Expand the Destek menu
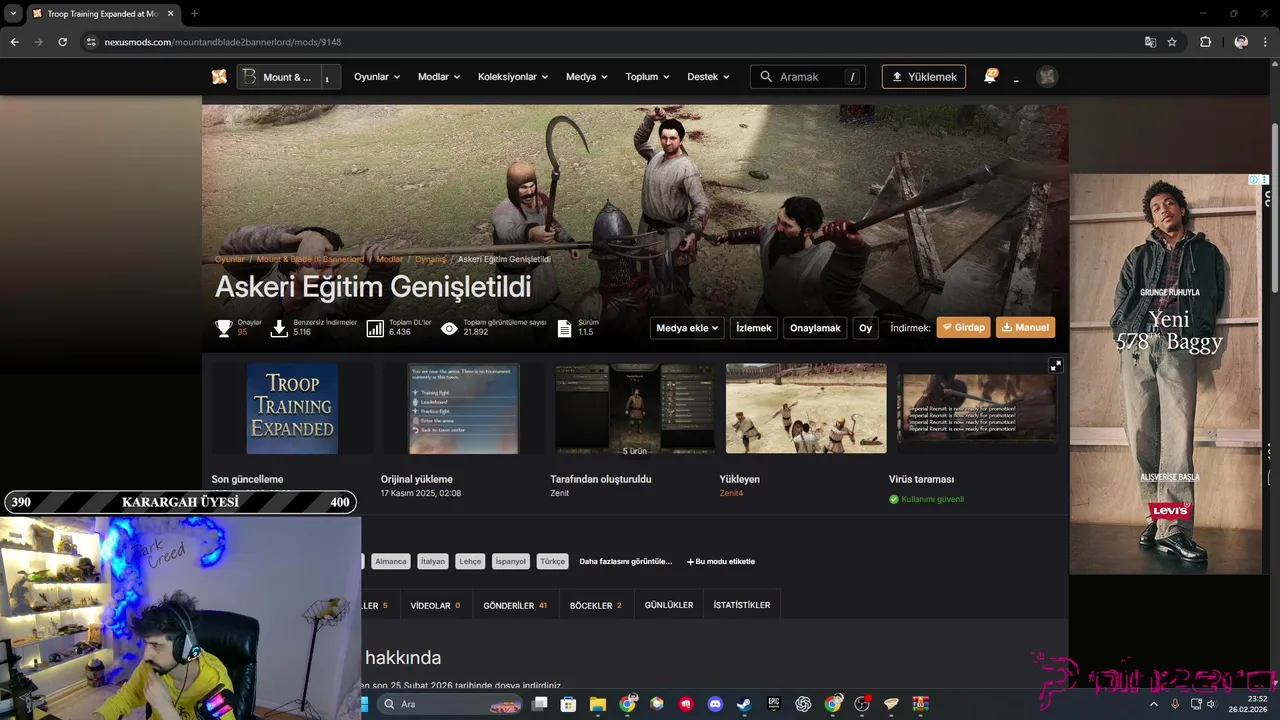Viewport: 1280px width, 720px height. click(x=708, y=77)
